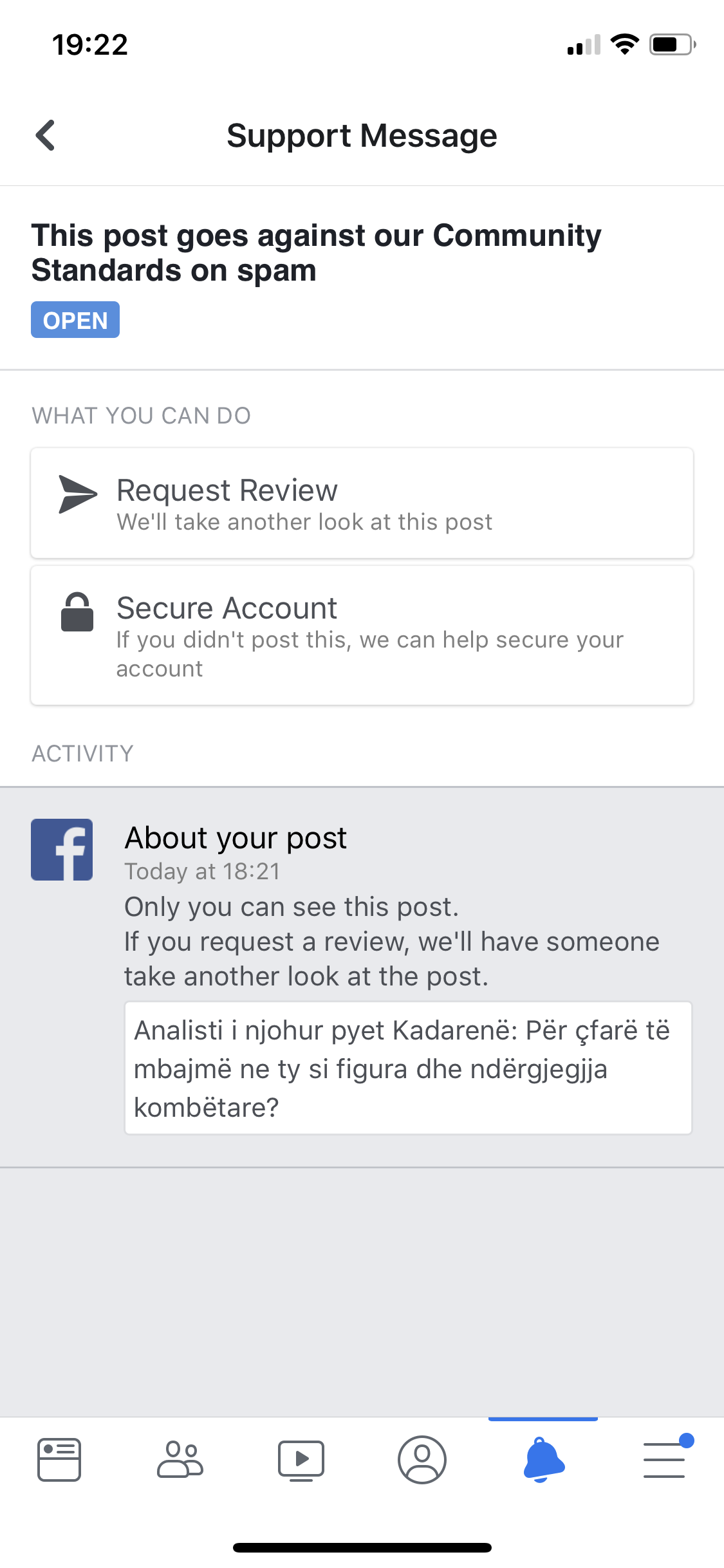Open the hamburger menu tab
The width and height of the screenshot is (724, 1568).
pos(665,1459)
